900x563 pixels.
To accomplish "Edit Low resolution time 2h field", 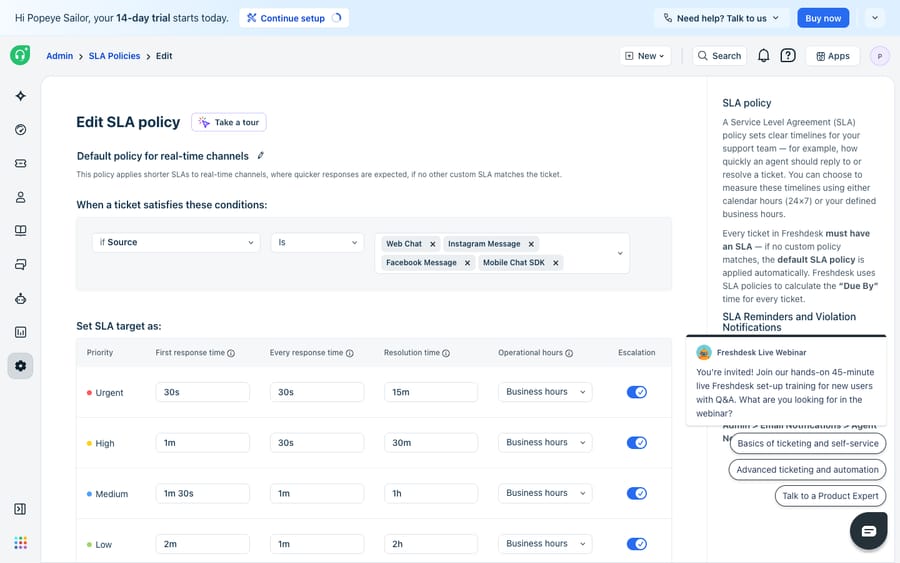I will pos(430,543).
